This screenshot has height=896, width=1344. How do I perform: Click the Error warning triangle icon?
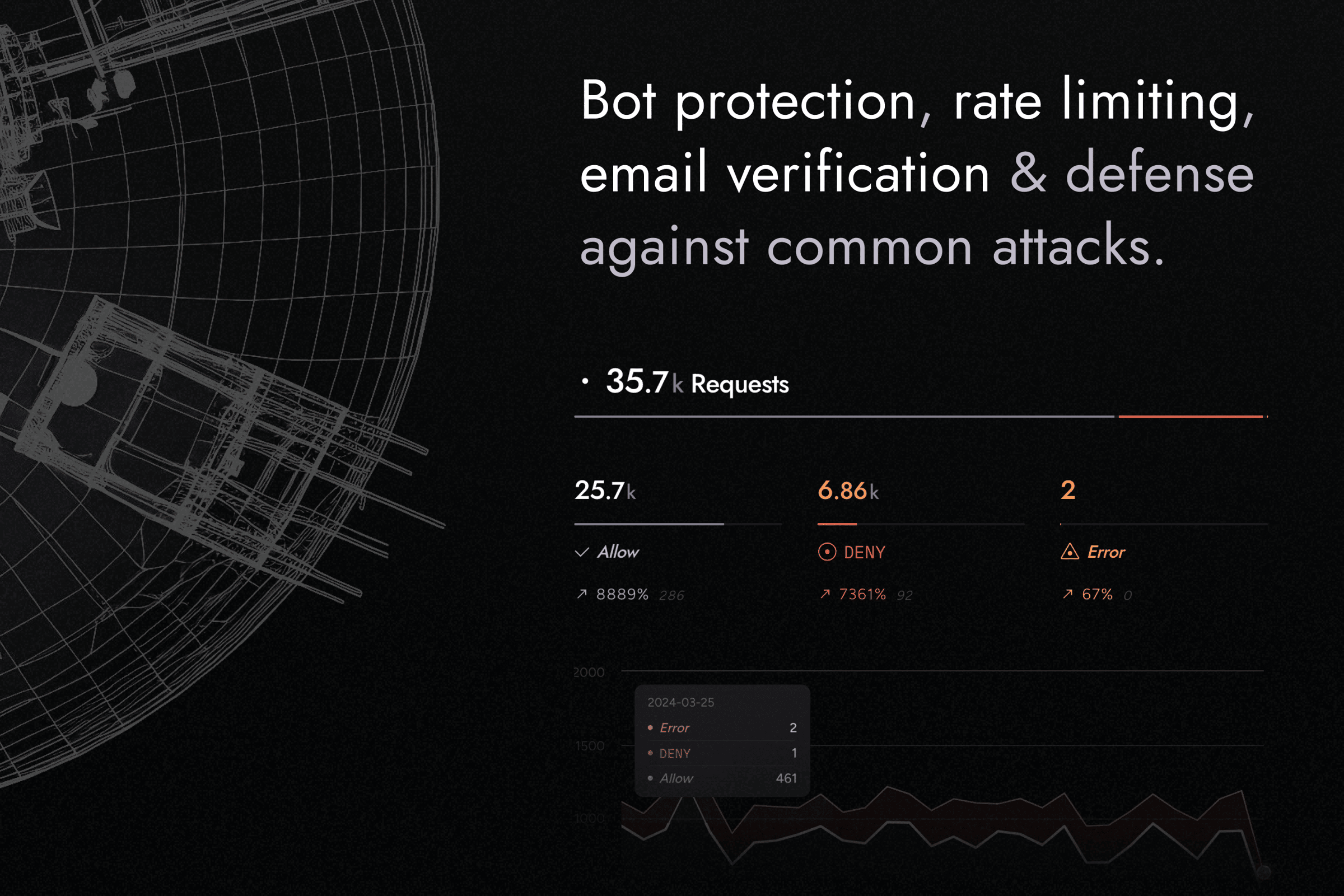[1069, 552]
